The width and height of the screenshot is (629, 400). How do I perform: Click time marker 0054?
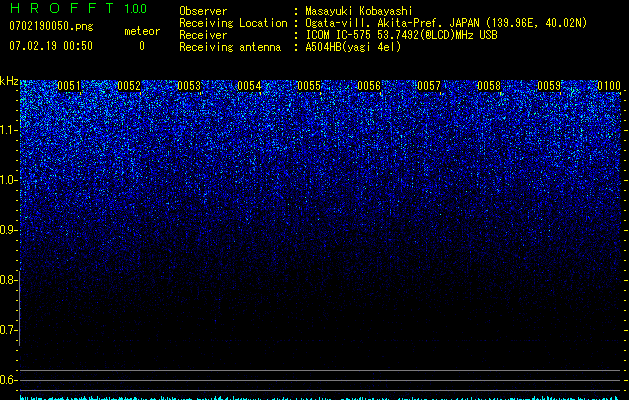point(249,86)
